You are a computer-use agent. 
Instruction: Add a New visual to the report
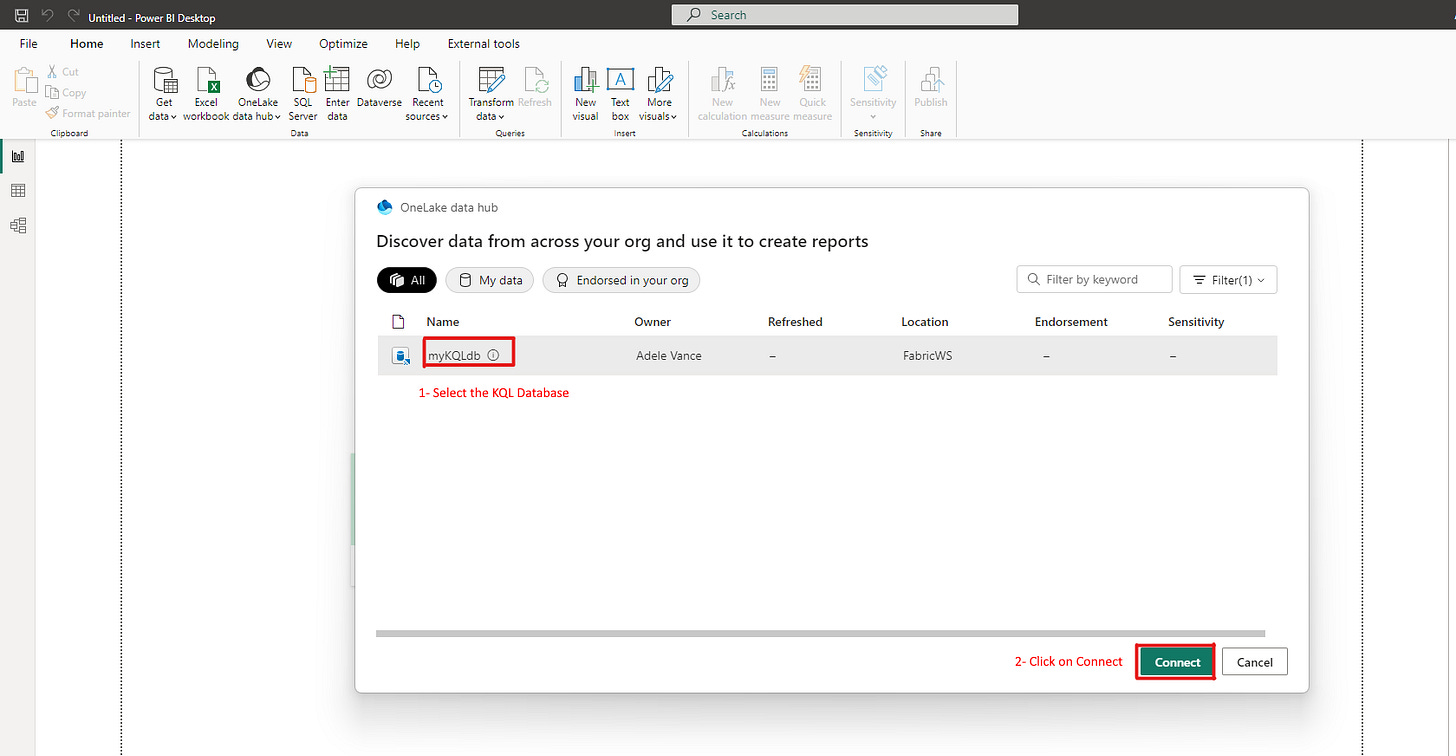(585, 92)
